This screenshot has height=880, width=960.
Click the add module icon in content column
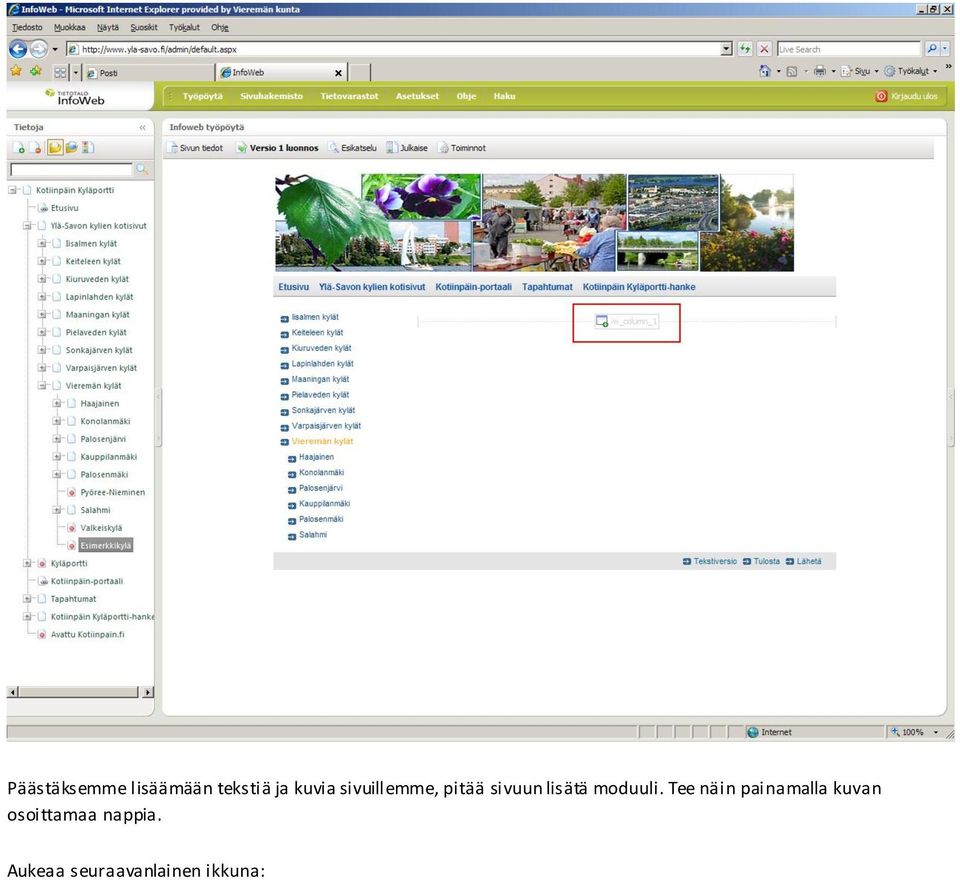pyautogui.click(x=602, y=322)
